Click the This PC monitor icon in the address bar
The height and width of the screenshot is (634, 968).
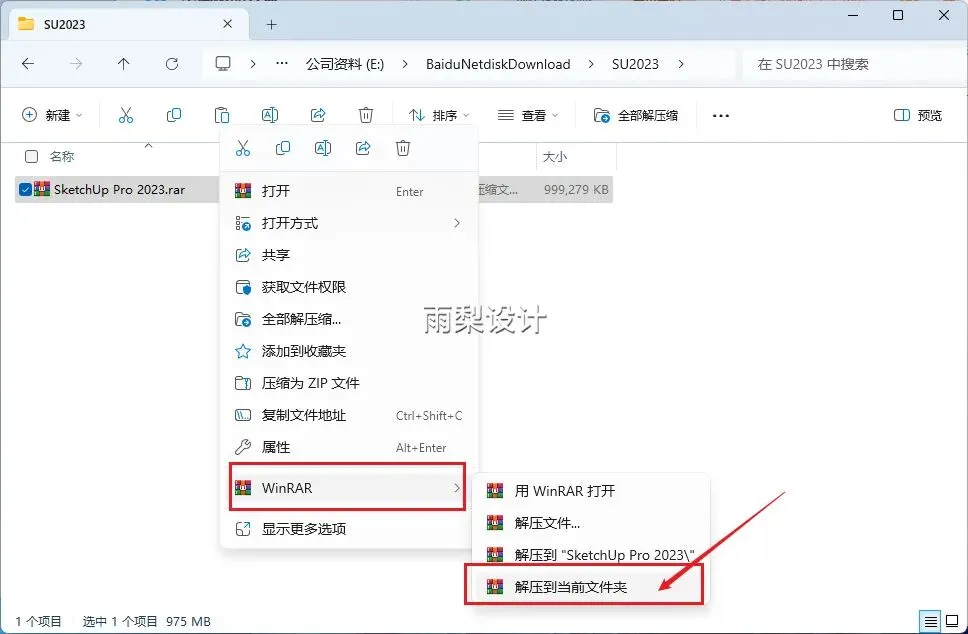click(x=223, y=64)
